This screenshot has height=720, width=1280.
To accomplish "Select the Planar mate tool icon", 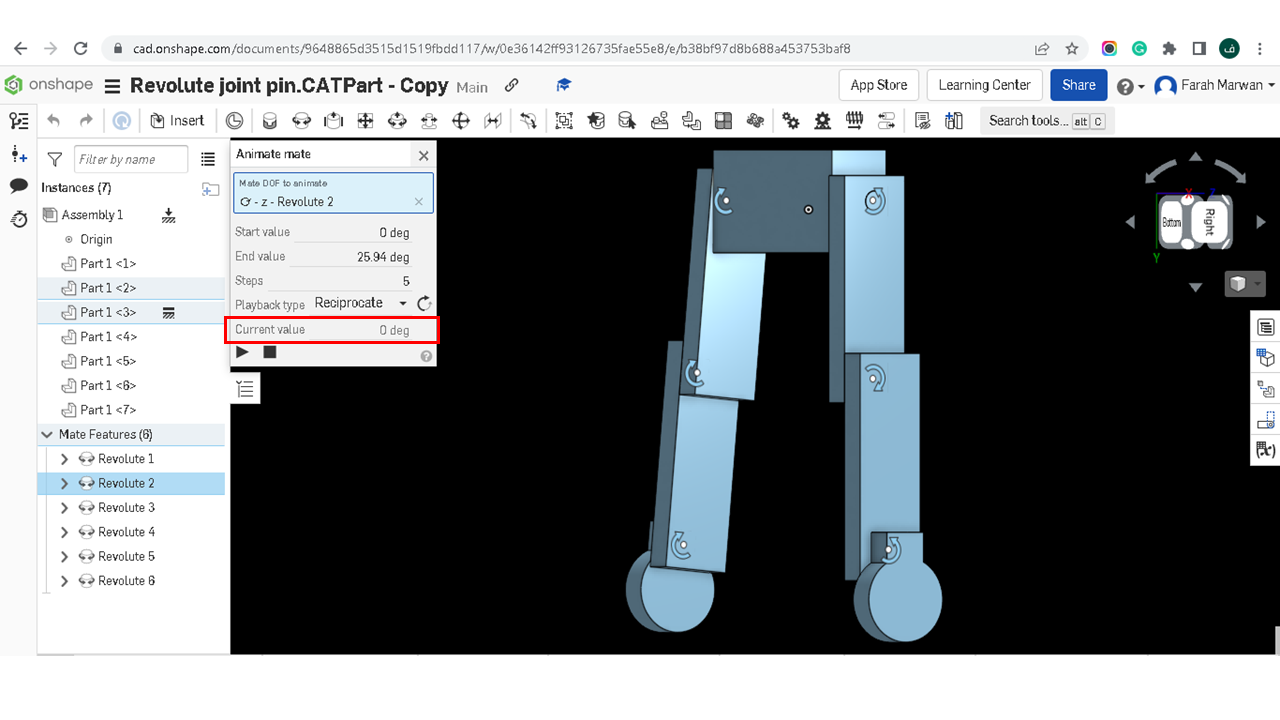I will click(x=365, y=121).
